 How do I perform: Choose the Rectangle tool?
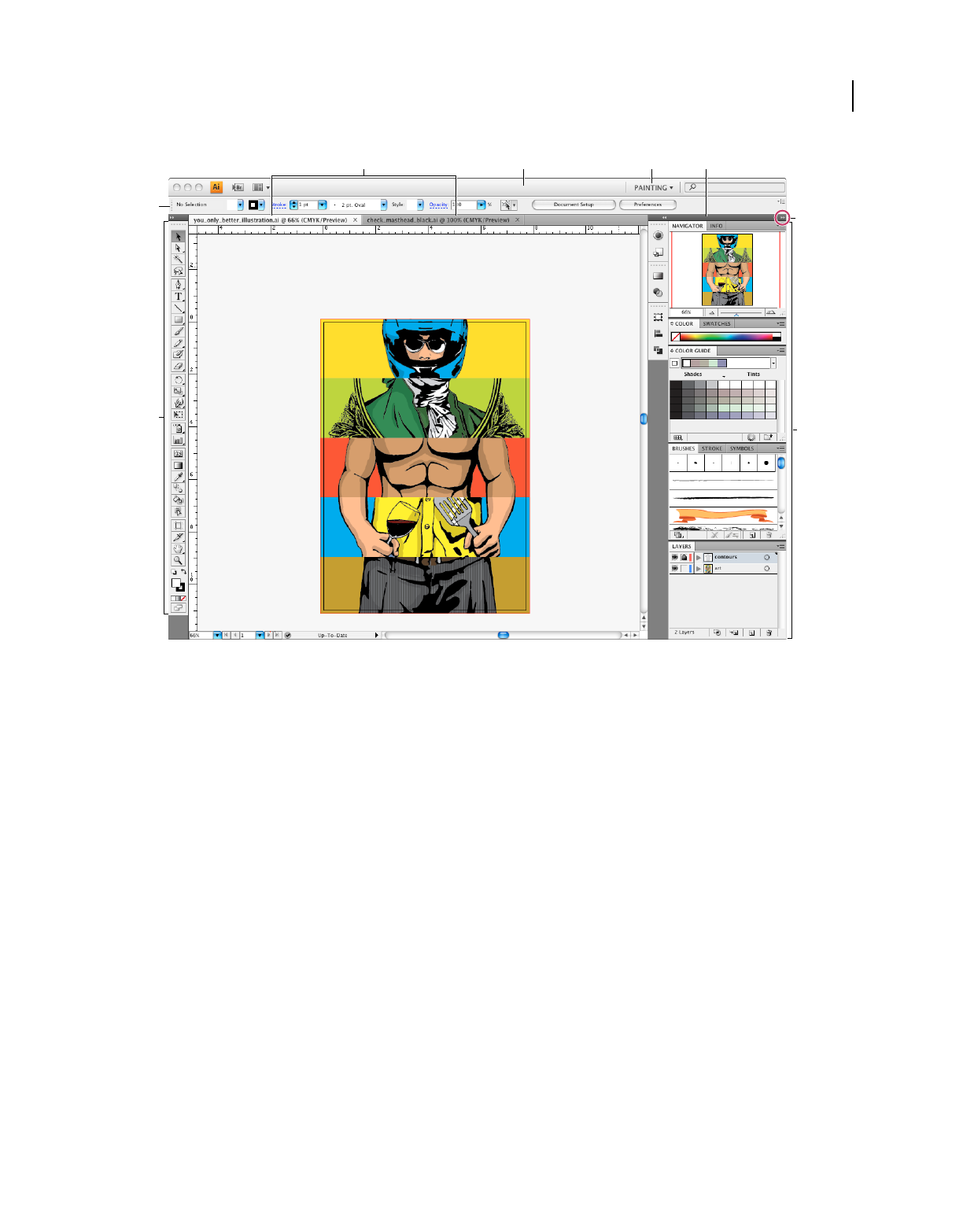[x=178, y=319]
